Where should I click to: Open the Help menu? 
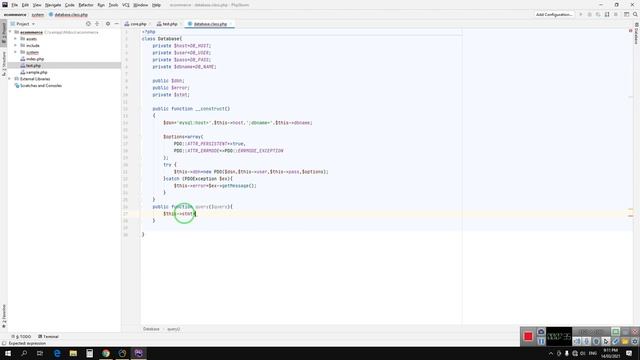pos(156,5)
